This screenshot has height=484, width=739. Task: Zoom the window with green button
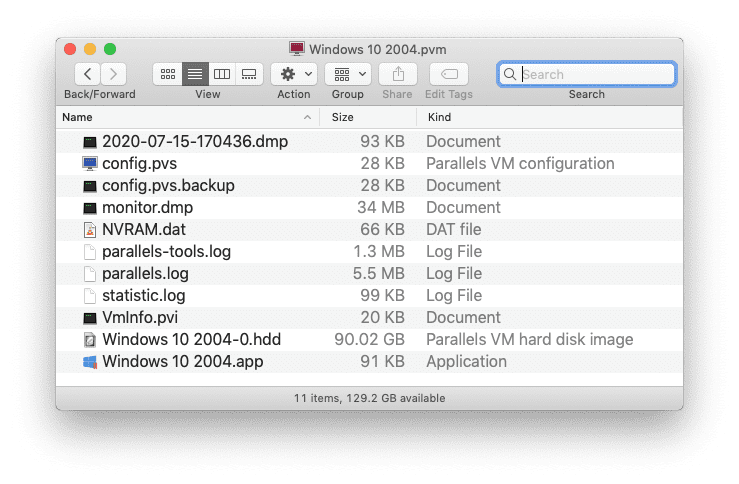[110, 49]
